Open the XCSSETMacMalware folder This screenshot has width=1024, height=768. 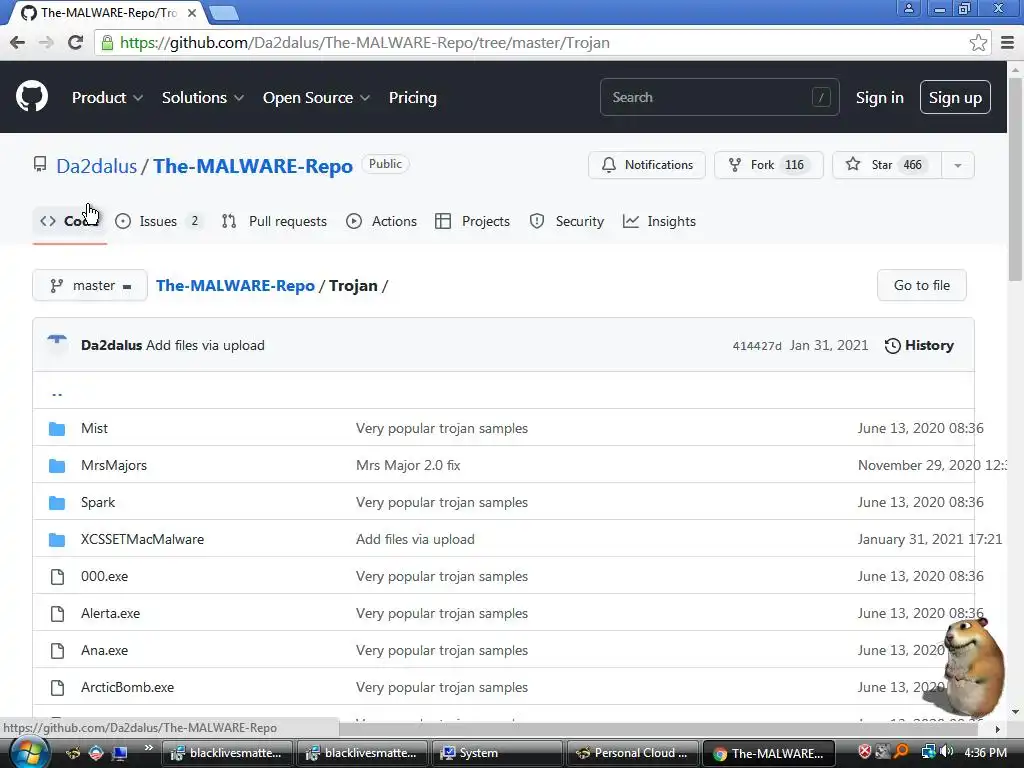pos(142,539)
